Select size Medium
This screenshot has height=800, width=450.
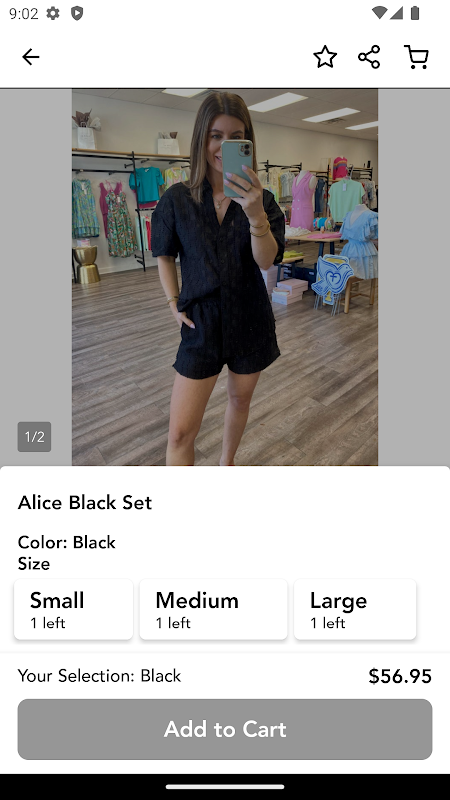(x=213, y=609)
